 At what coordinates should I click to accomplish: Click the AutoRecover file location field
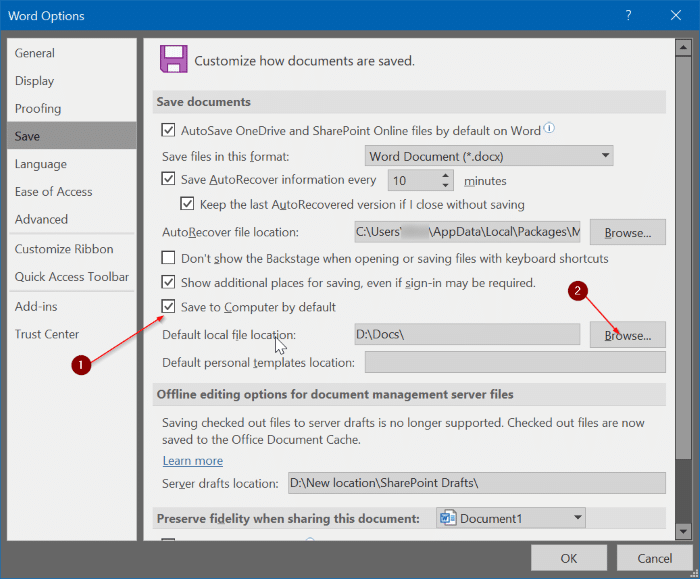point(467,232)
